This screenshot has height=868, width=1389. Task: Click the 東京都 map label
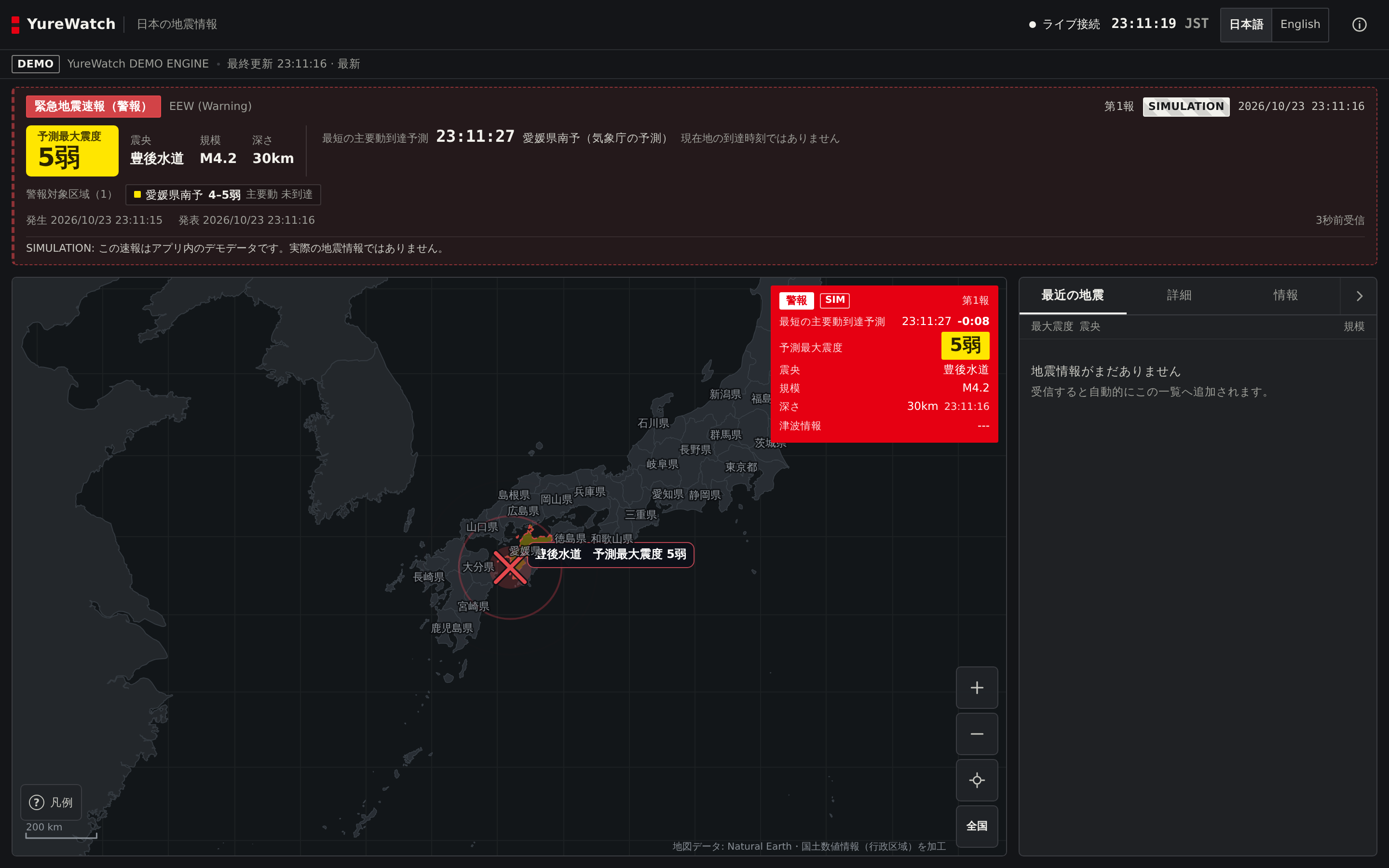pyautogui.click(x=741, y=467)
